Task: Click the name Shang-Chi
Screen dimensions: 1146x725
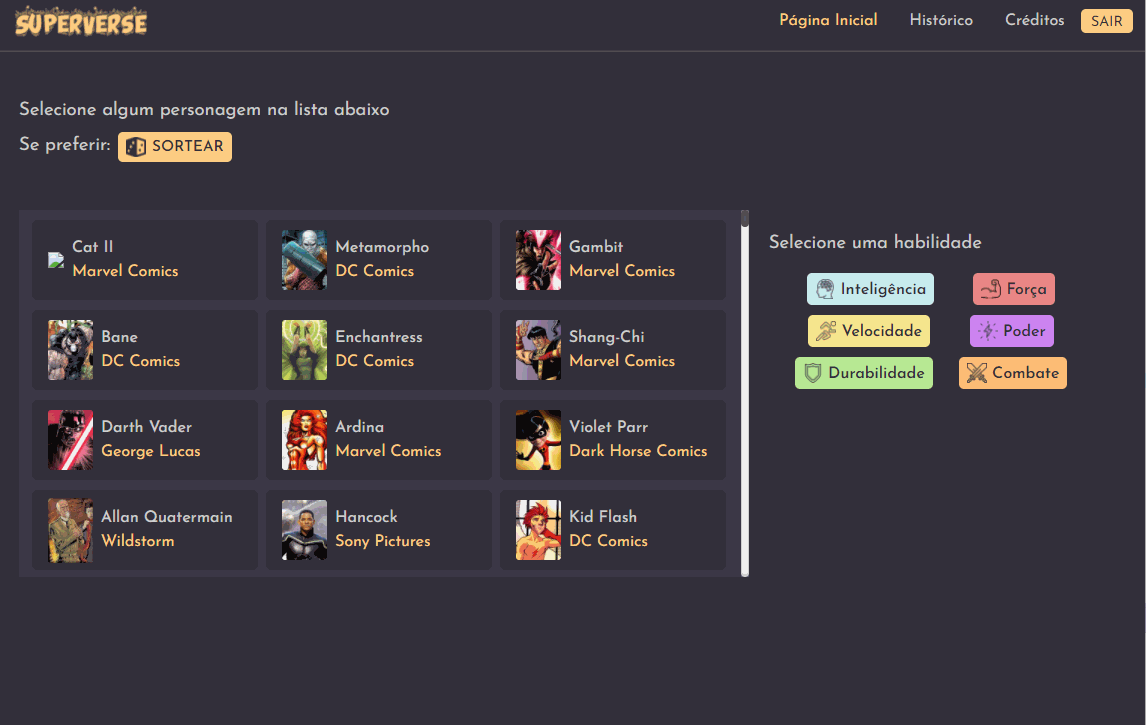Action: tap(607, 337)
